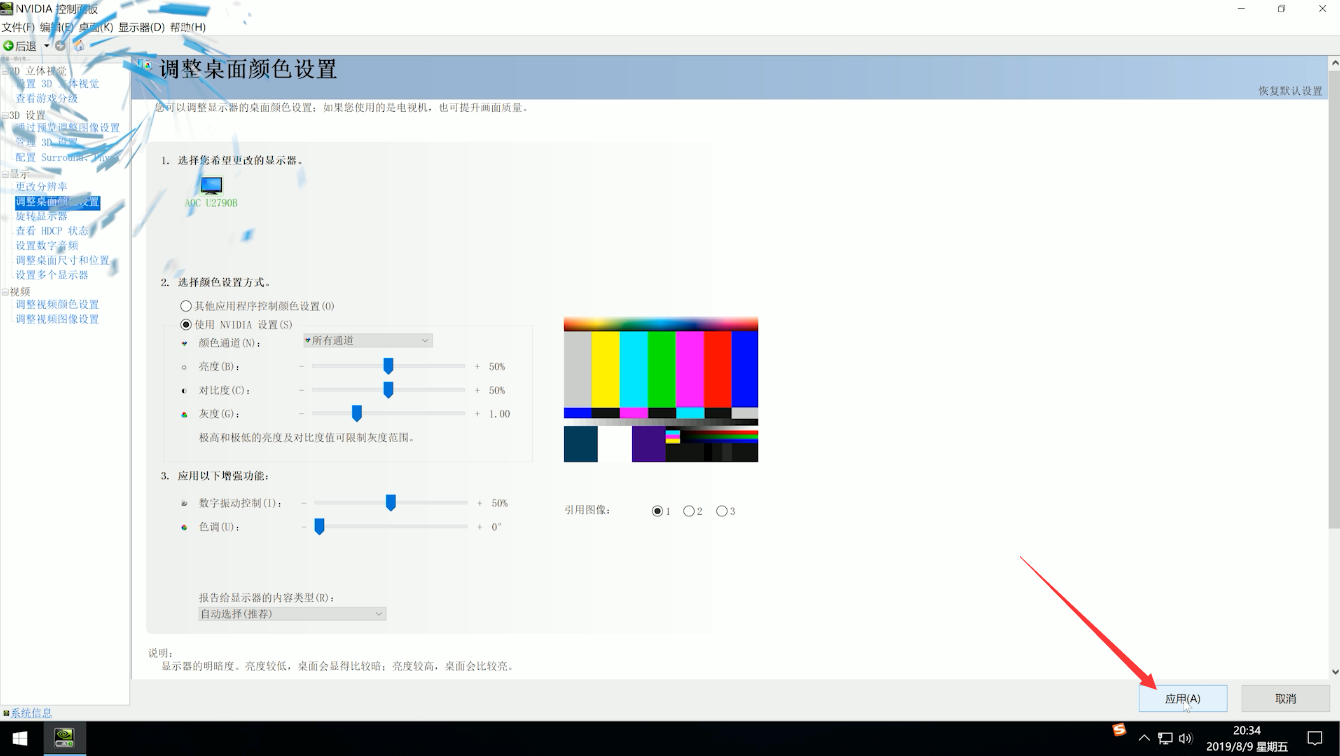This screenshot has width=1340, height=756.
Task: Click the 恢复默认设置 restore defaults link
Action: [x=1290, y=91]
